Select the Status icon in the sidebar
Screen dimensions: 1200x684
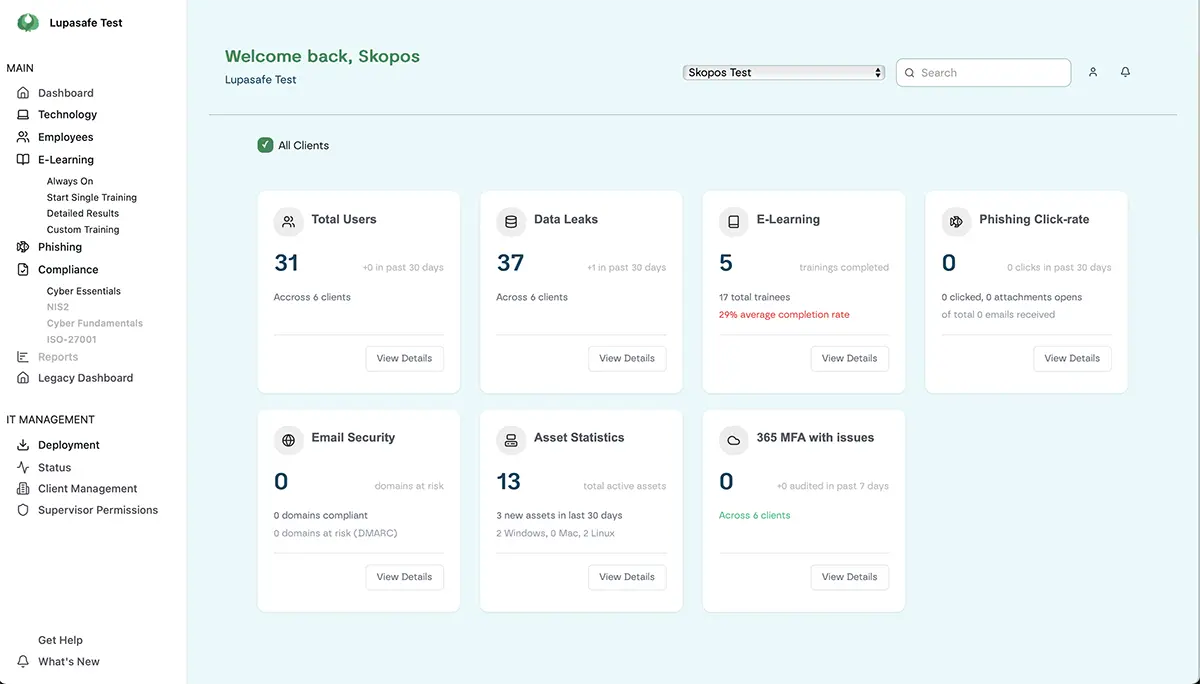click(x=22, y=466)
